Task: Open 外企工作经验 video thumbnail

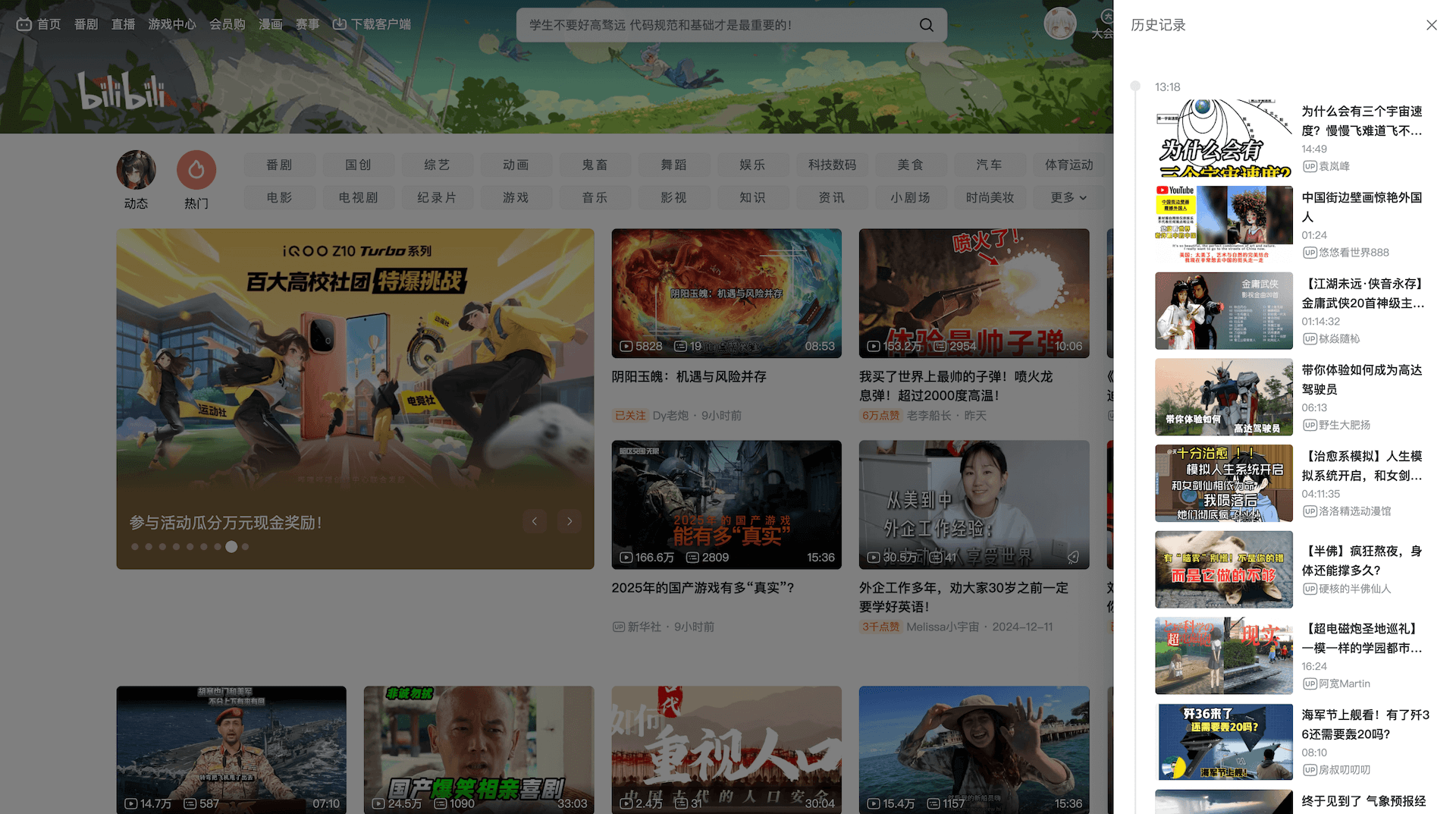Action: pyautogui.click(x=974, y=504)
